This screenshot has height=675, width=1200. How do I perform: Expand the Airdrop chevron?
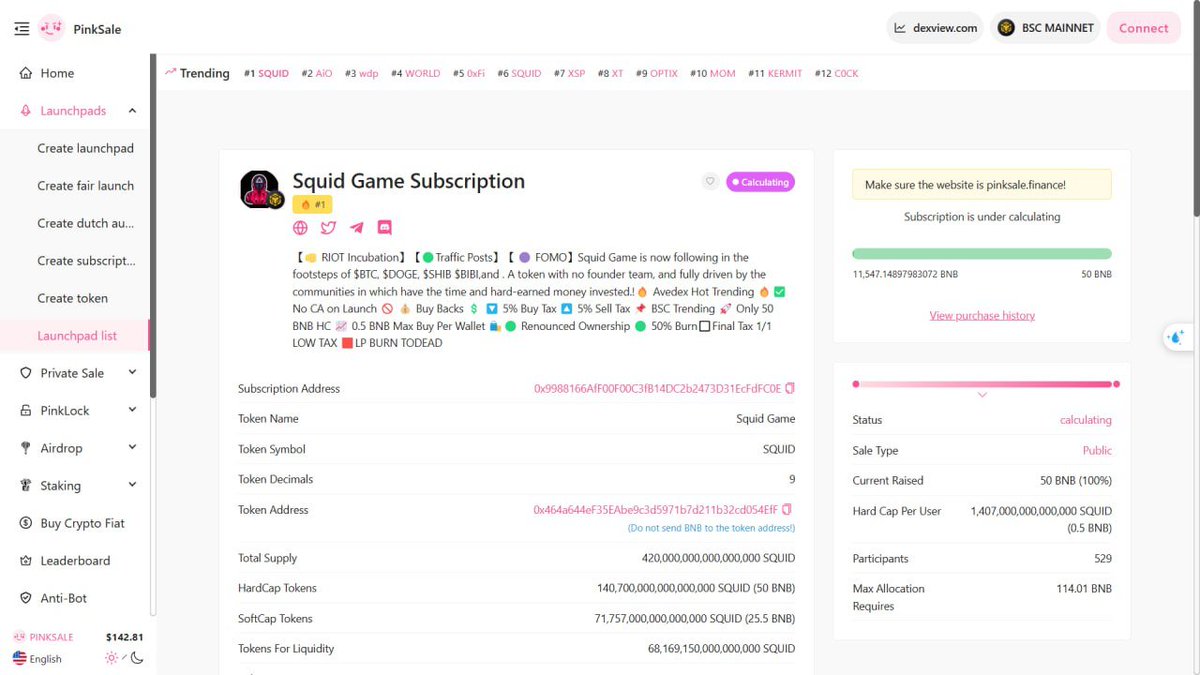(132, 448)
